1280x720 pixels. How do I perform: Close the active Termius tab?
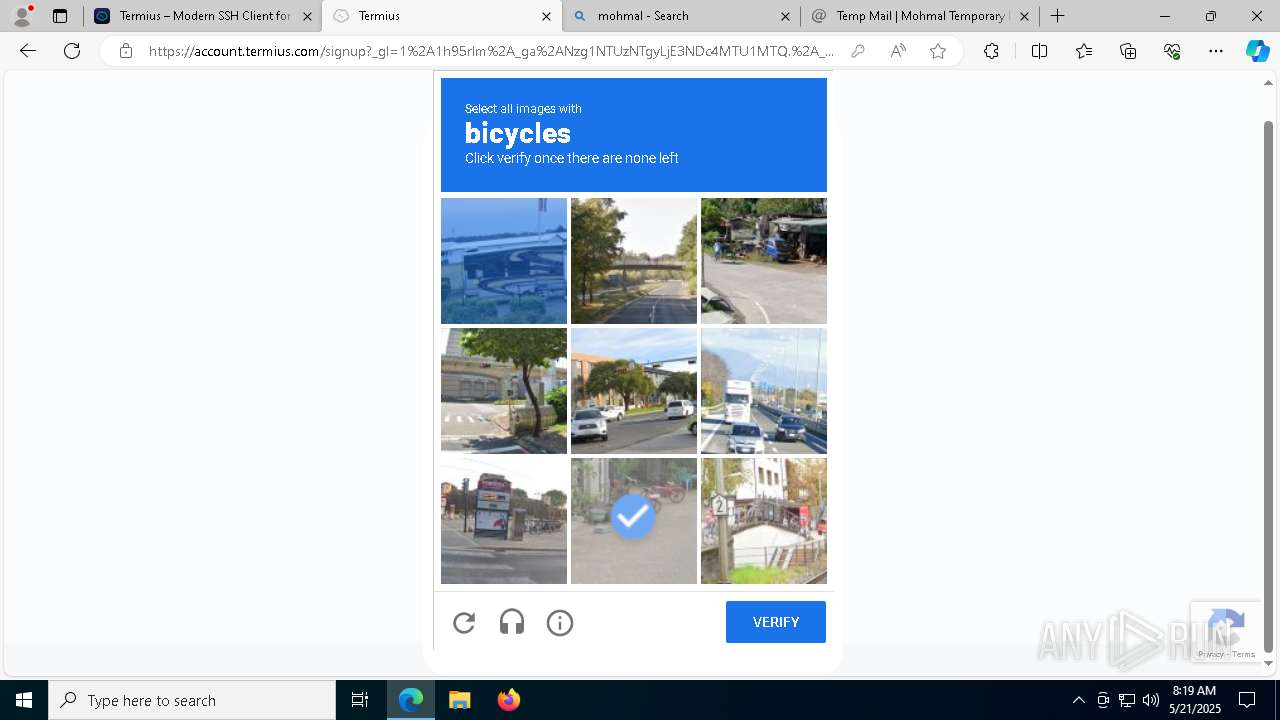click(546, 16)
